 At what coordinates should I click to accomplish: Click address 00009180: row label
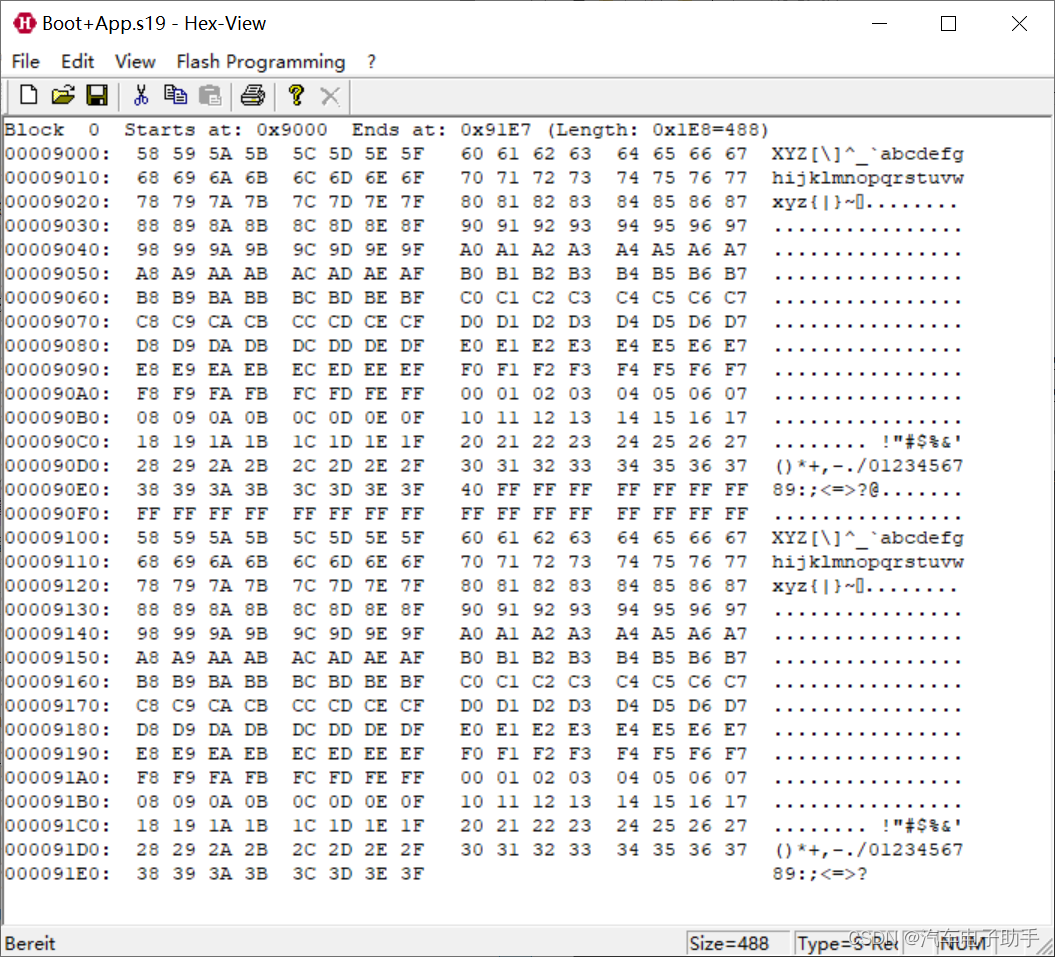57,730
